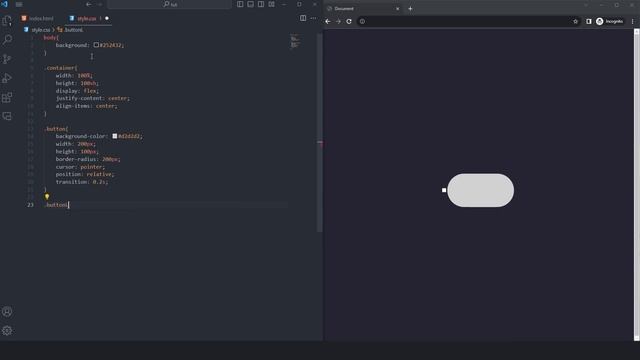The width and height of the screenshot is (640, 360).
Task: Minimize the VS Code window
Action: click(284, 4)
